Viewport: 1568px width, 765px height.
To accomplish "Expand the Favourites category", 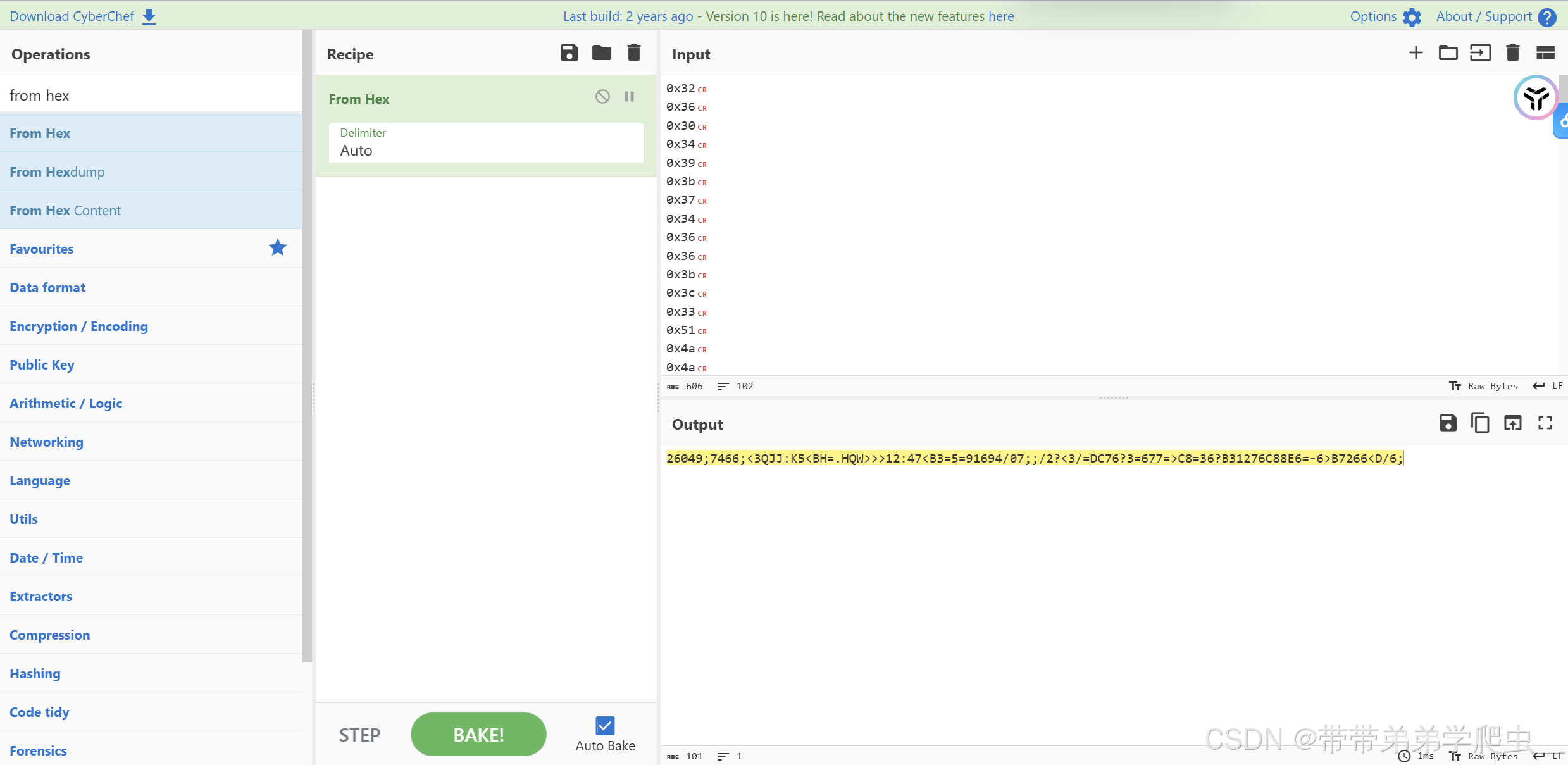I will coord(151,249).
